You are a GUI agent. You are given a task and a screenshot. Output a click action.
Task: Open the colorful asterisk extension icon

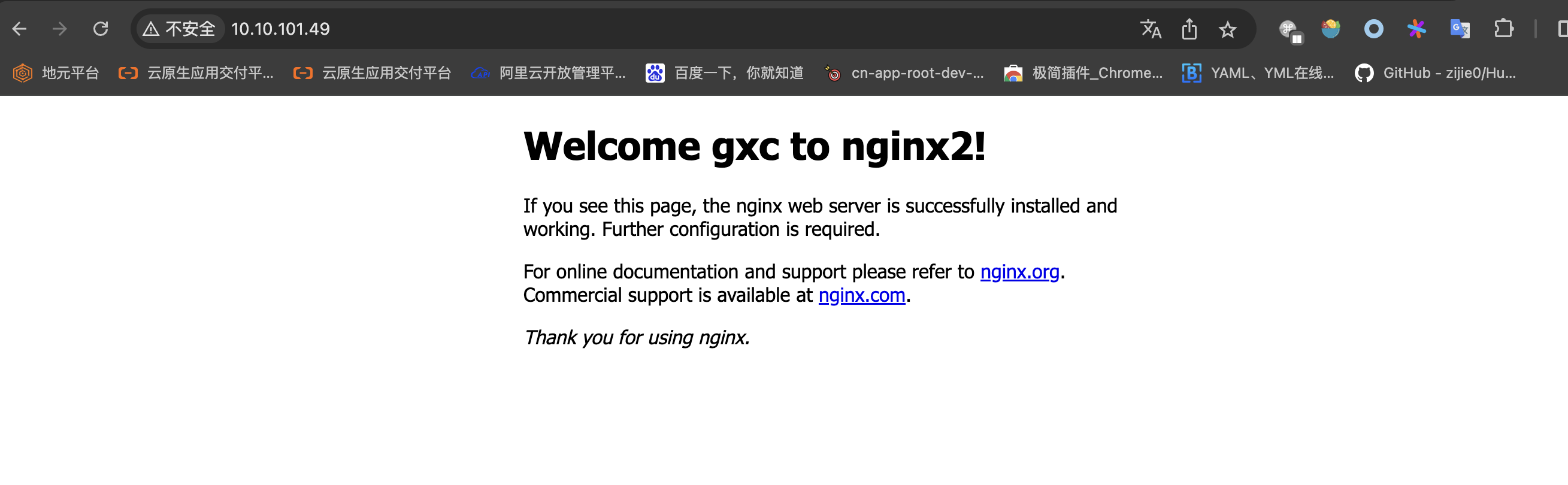(x=1416, y=29)
